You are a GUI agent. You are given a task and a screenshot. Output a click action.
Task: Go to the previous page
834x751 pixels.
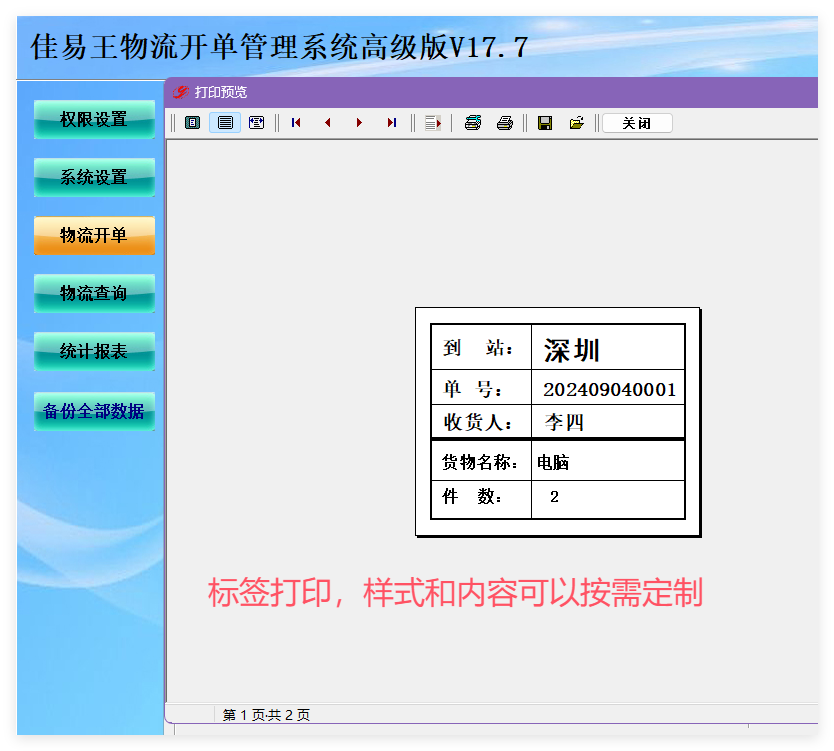click(328, 123)
